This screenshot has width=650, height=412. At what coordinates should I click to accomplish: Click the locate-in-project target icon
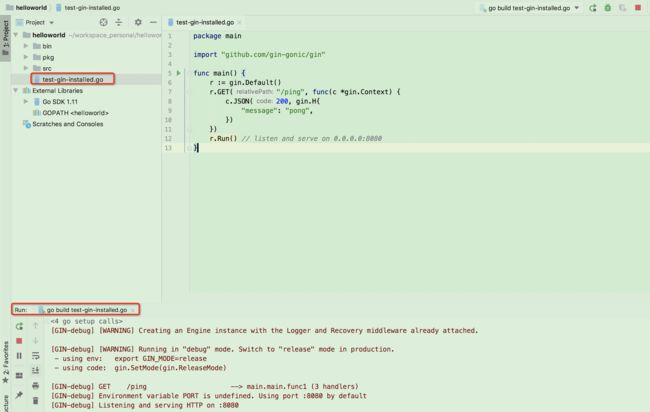[x=104, y=22]
